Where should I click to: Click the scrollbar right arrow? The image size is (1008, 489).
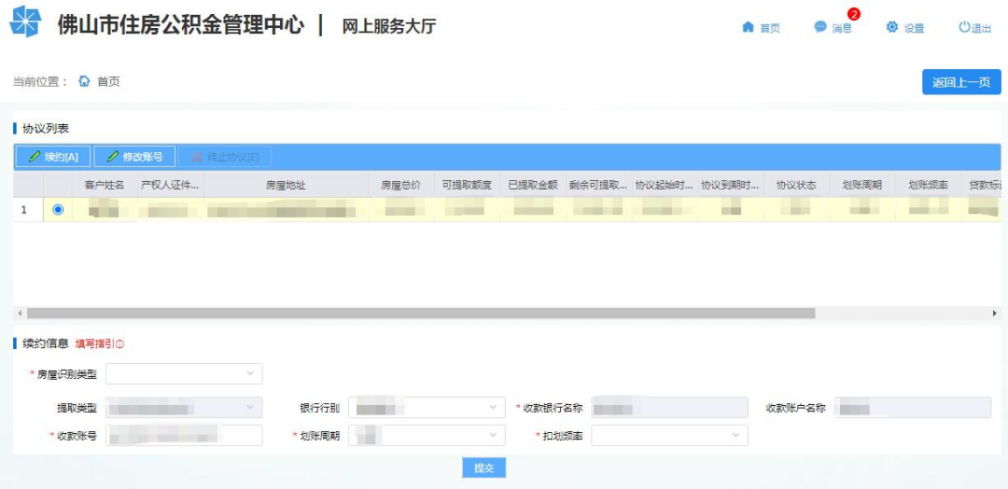[995, 313]
